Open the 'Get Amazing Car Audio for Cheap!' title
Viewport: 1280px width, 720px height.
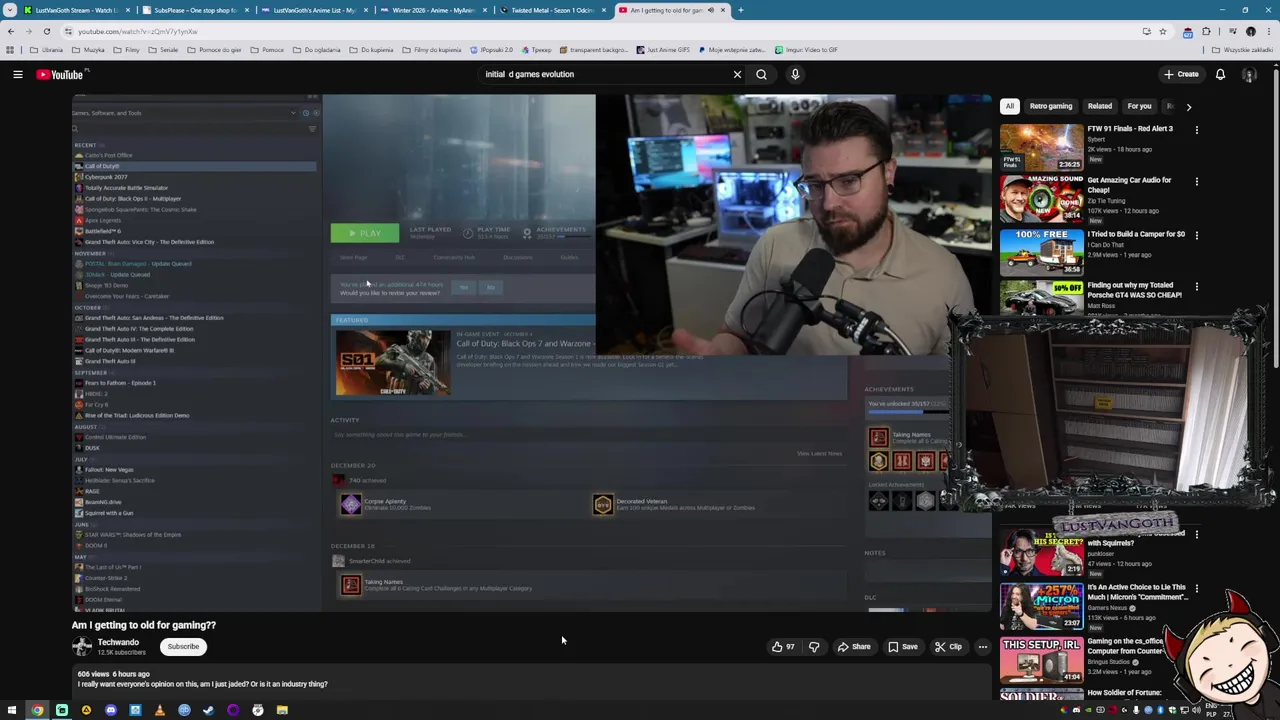point(1129,185)
